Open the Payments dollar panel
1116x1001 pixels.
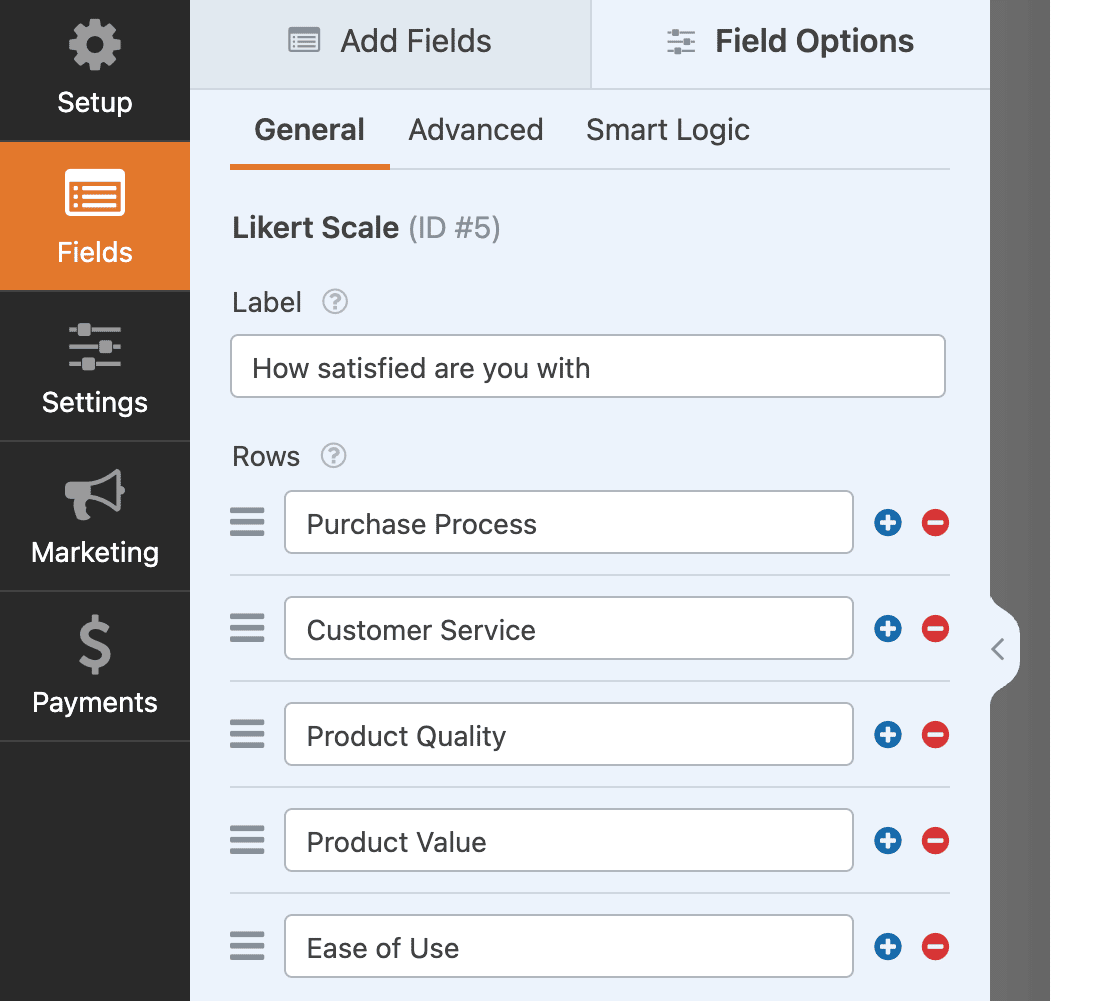pyautogui.click(x=95, y=667)
